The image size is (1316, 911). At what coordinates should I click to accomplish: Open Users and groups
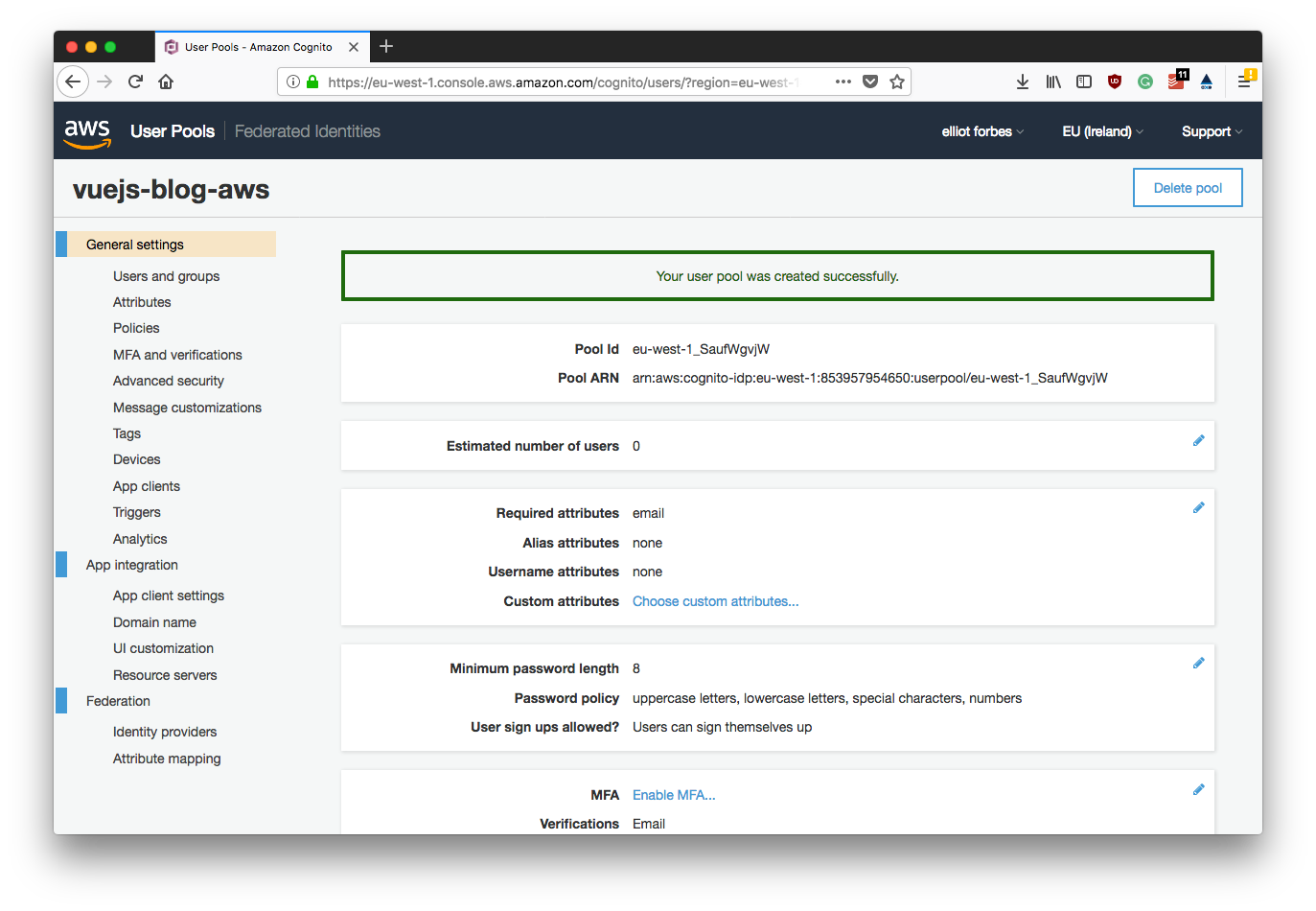[166, 276]
